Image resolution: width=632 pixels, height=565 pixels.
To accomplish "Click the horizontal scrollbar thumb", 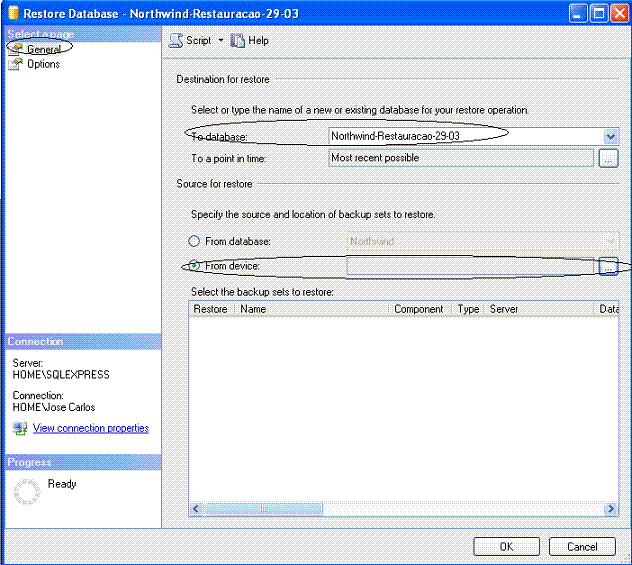I will tap(264, 509).
